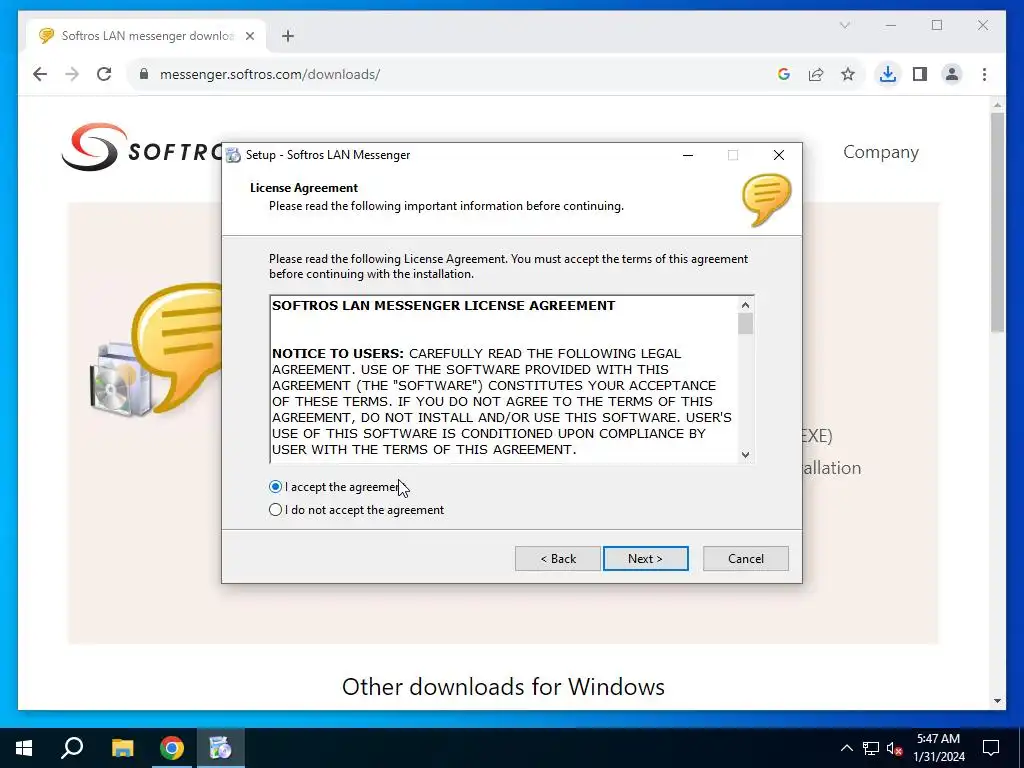Bookmark this page with the star icon
Viewport: 1024px width, 768px height.
click(848, 74)
